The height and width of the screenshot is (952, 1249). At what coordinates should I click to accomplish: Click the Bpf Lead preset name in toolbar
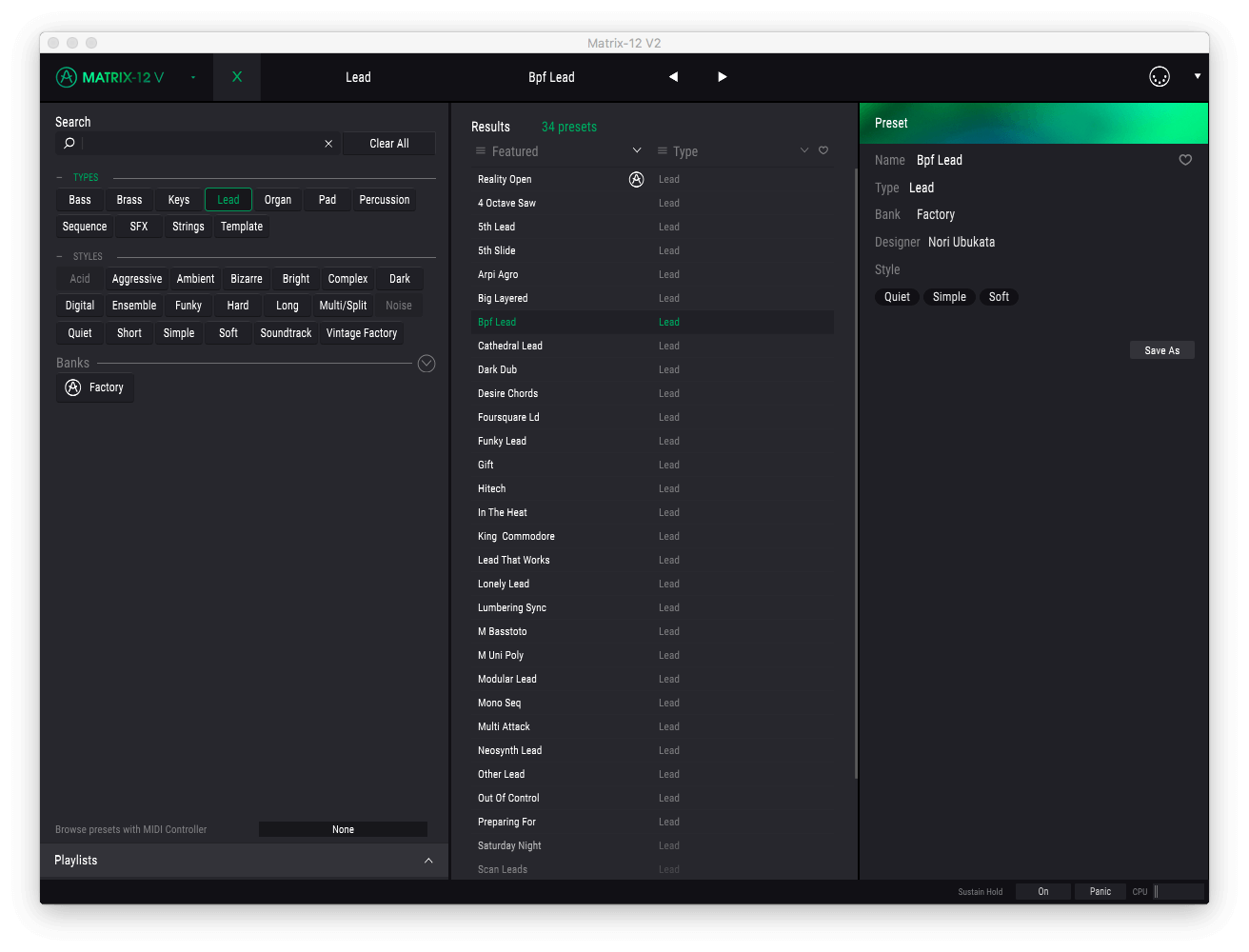click(x=551, y=77)
